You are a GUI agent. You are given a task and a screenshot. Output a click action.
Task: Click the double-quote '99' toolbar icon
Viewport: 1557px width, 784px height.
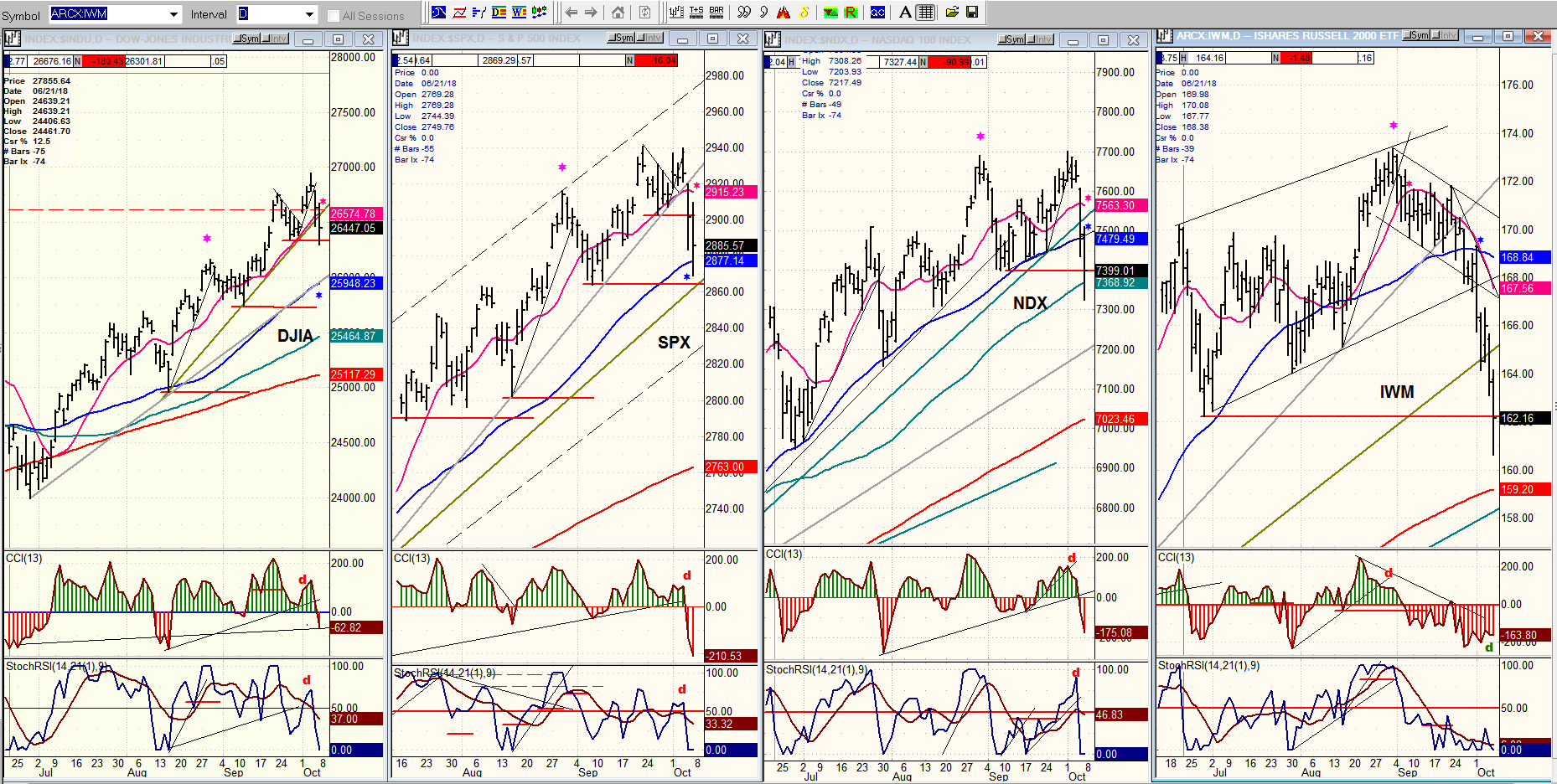744,13
